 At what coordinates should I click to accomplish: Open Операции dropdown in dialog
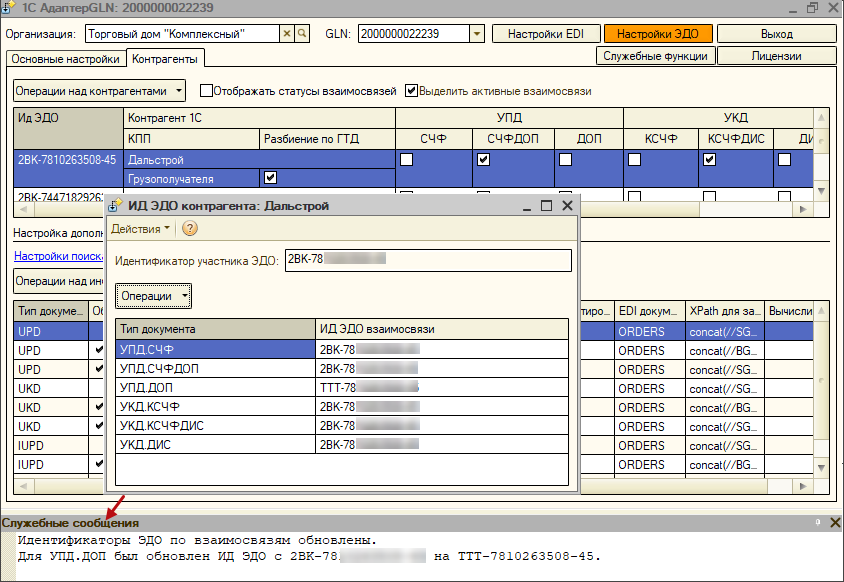pos(153,296)
